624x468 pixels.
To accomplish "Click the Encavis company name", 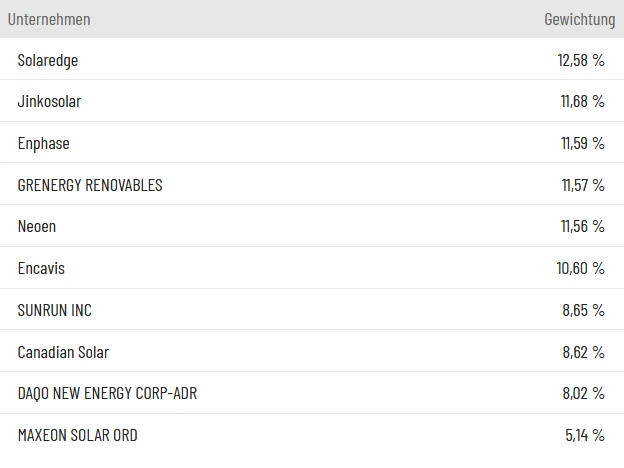I will tap(41, 268).
